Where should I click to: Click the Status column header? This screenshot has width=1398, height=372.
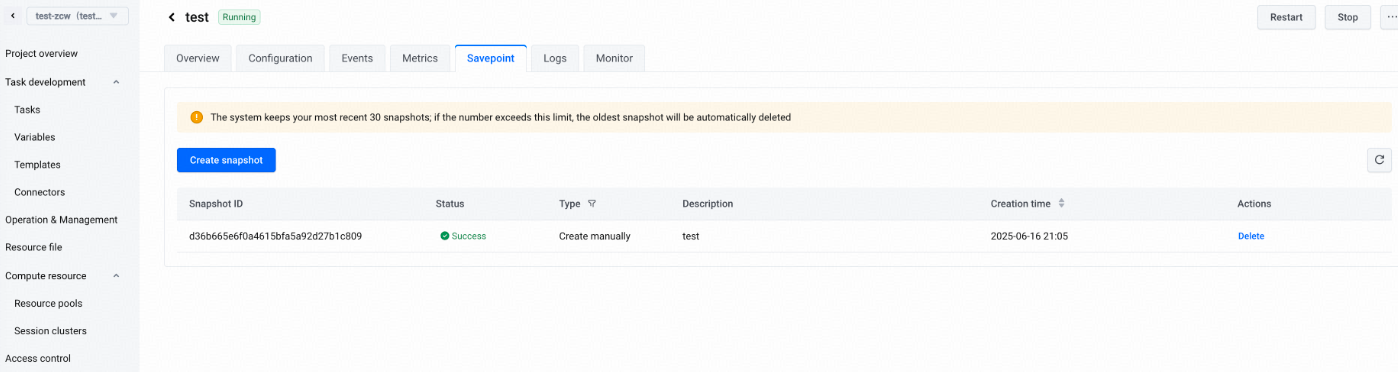tap(450, 204)
